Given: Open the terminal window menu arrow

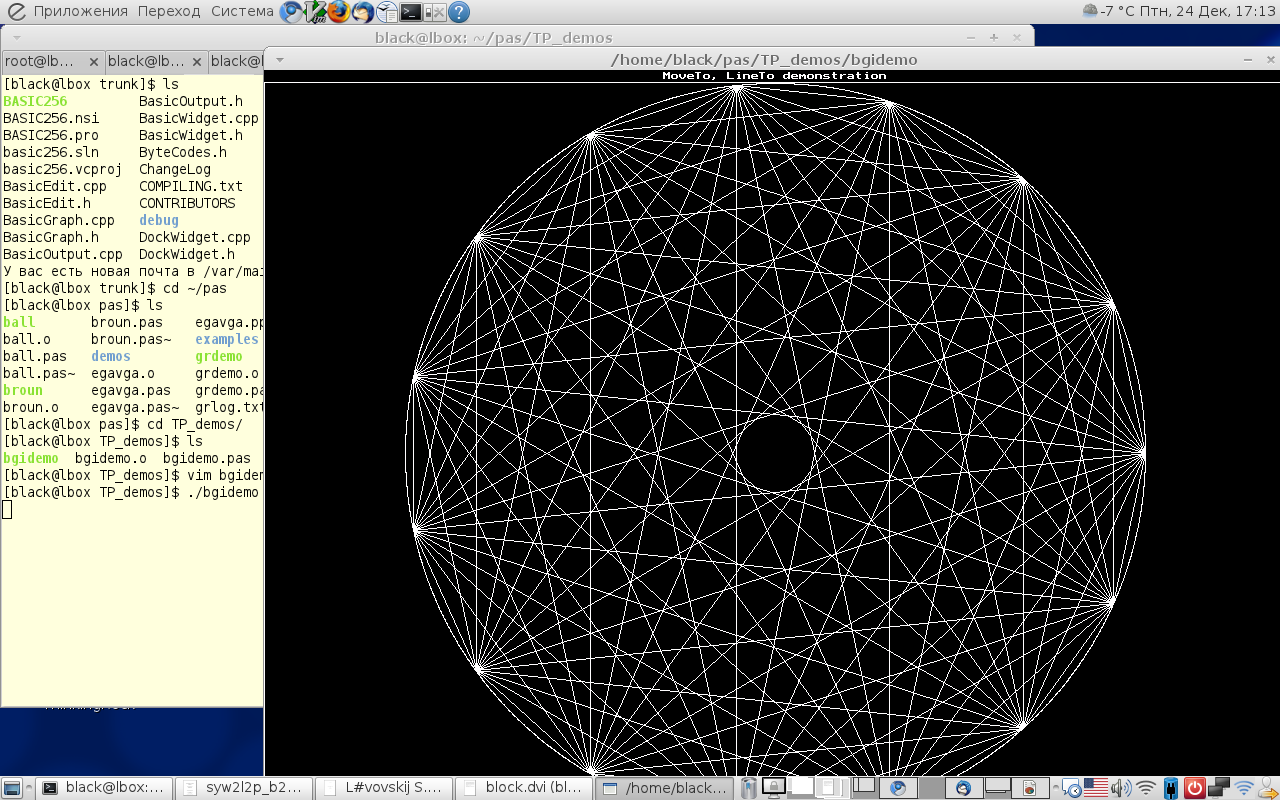Looking at the screenshot, I should [17, 38].
